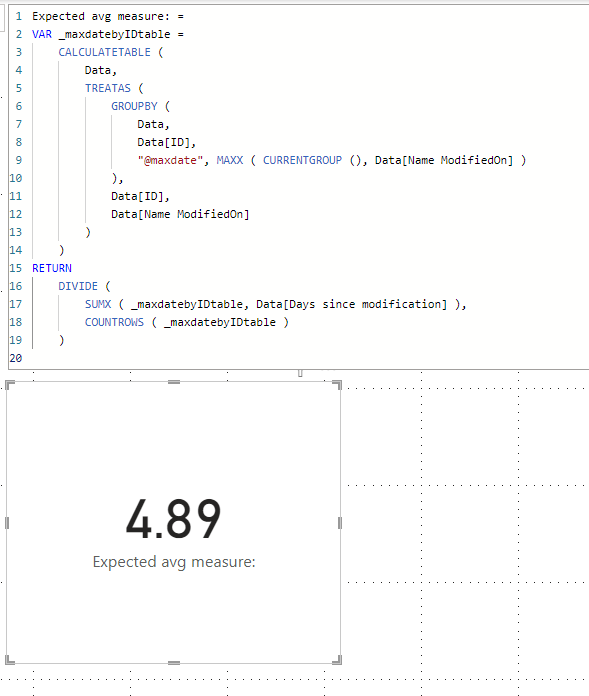Click the "@maxdate" string literal
589x696 pixels.
point(170,160)
